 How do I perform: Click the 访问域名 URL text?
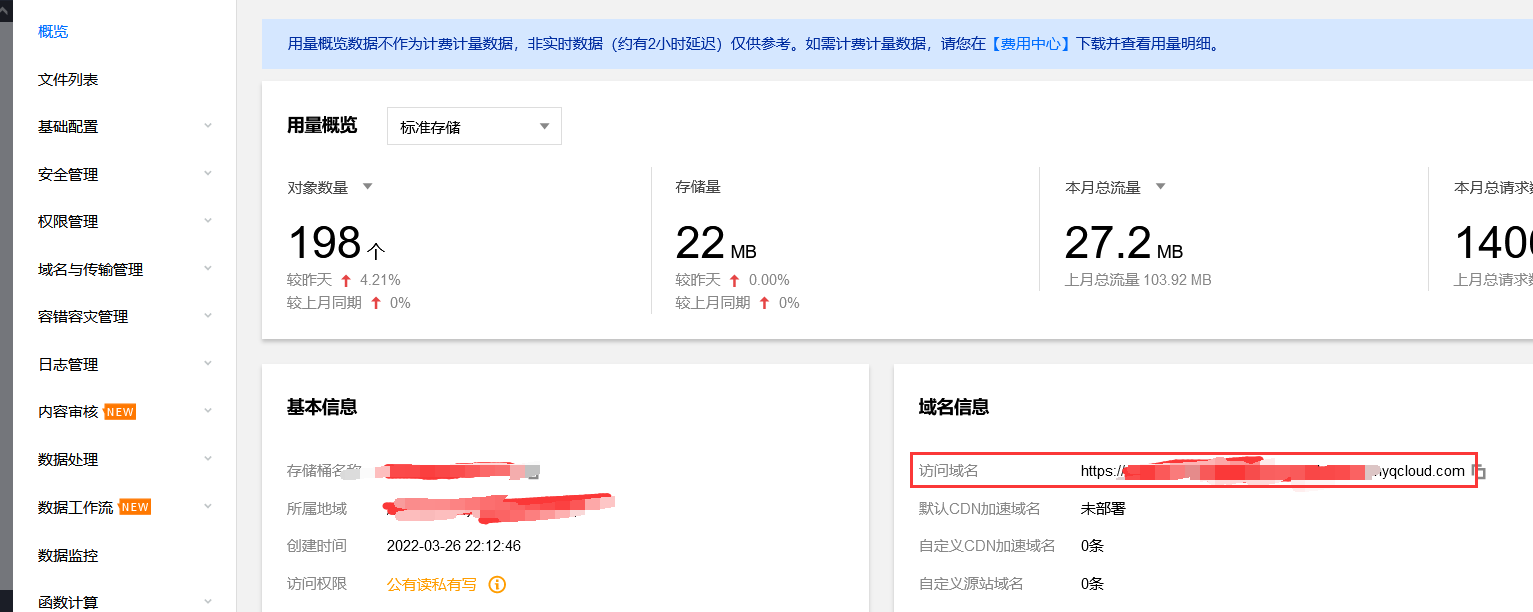coord(1272,471)
